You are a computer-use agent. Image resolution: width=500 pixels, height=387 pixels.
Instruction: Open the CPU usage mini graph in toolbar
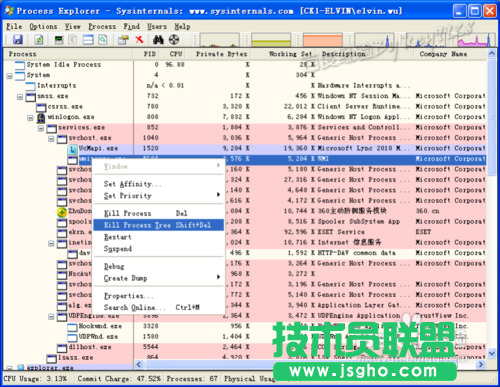[219, 40]
